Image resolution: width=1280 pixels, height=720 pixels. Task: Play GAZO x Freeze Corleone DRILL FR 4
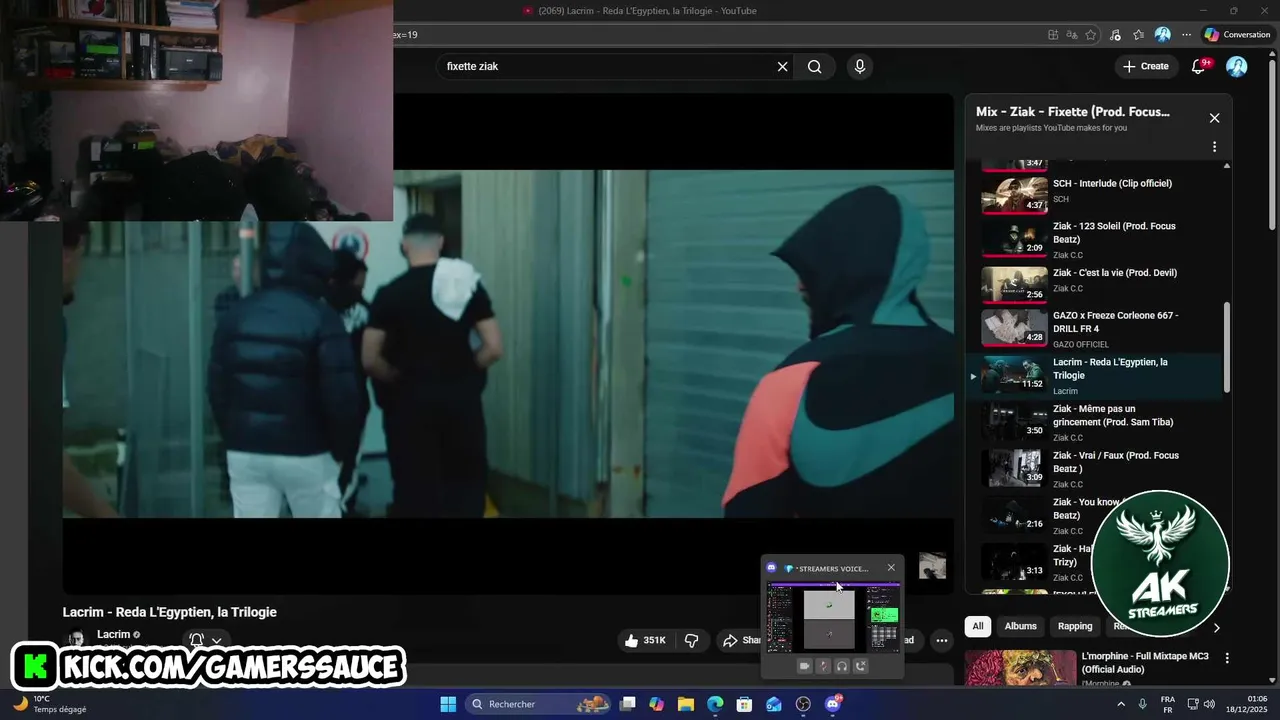[1095, 329]
